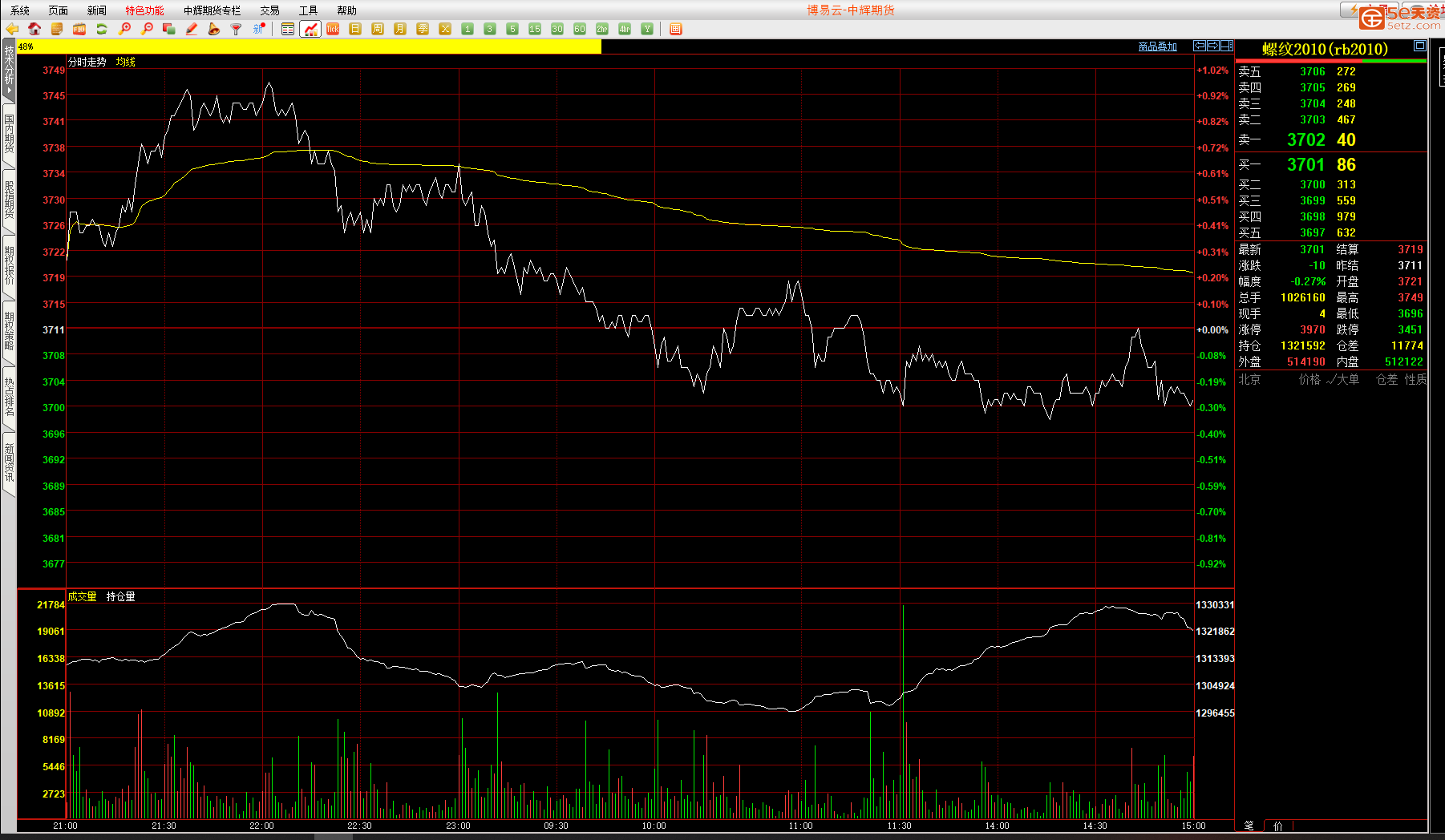Image resolution: width=1445 pixels, height=840 pixels.
Task: Select the 国内期货 side tab
Action: [x=9, y=134]
